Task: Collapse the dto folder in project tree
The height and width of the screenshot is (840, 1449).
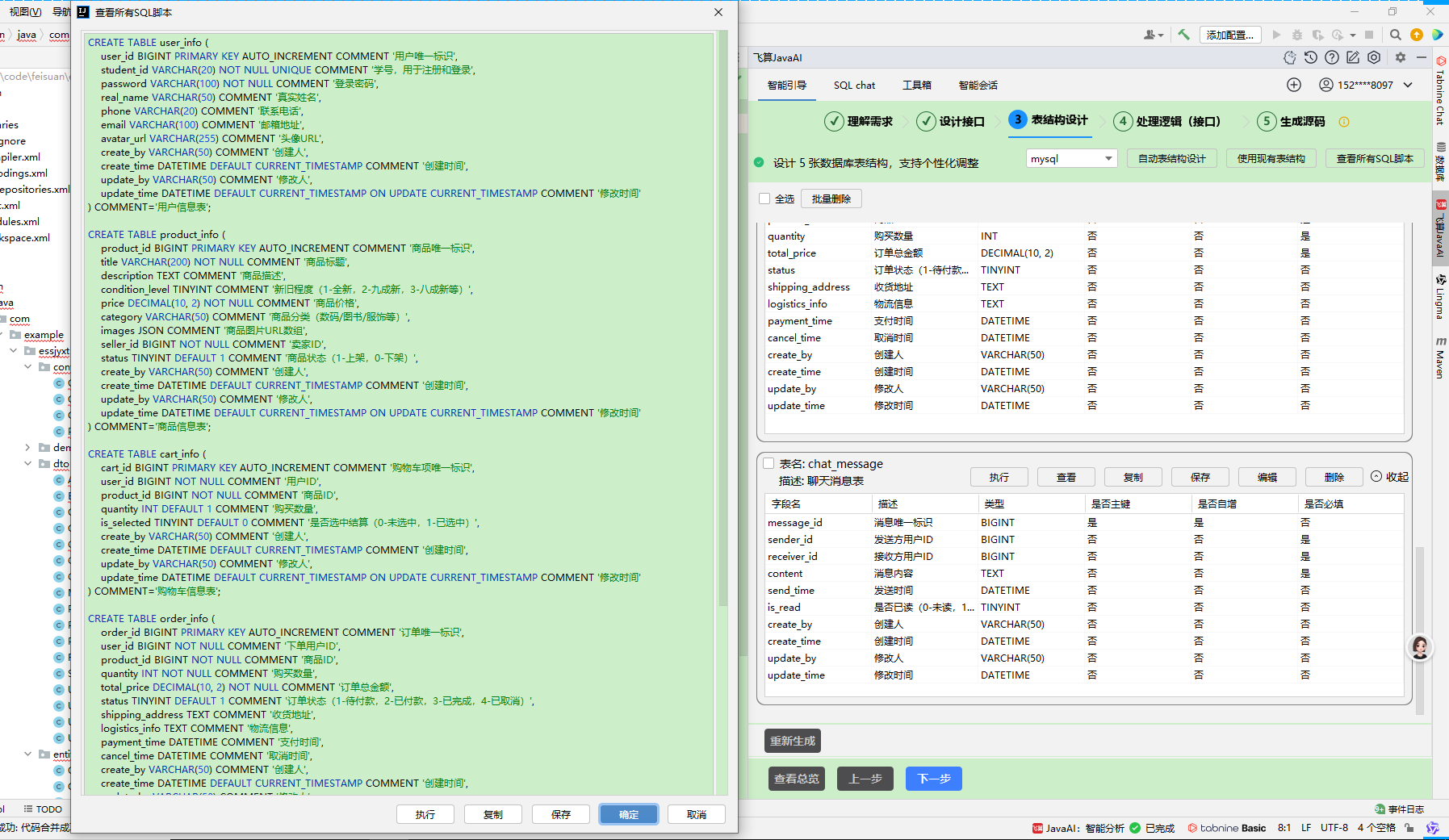Action: coord(27,464)
